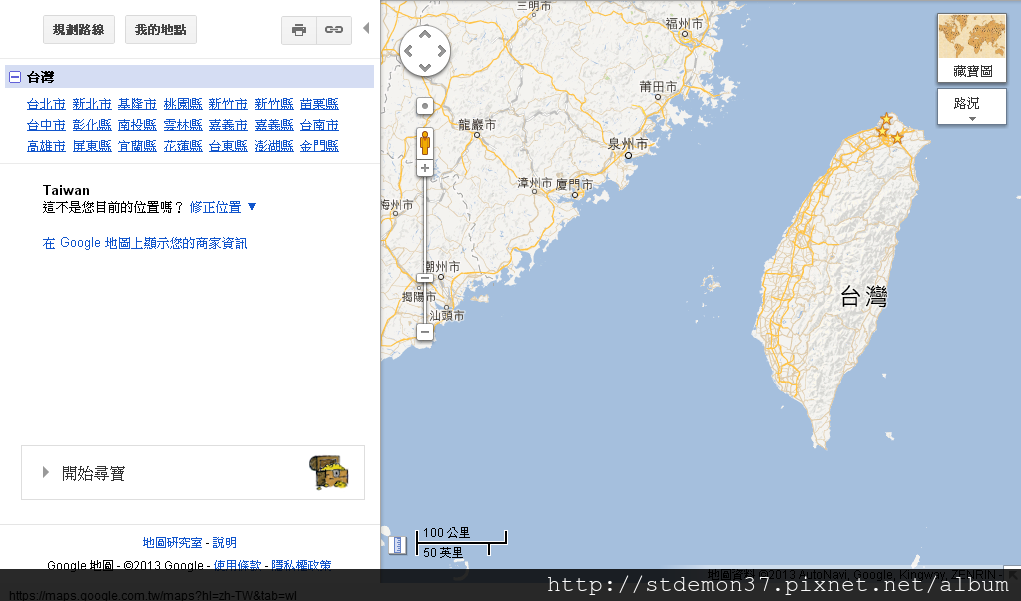
Task: Click the treasure chest icon
Action: pyautogui.click(x=329, y=472)
